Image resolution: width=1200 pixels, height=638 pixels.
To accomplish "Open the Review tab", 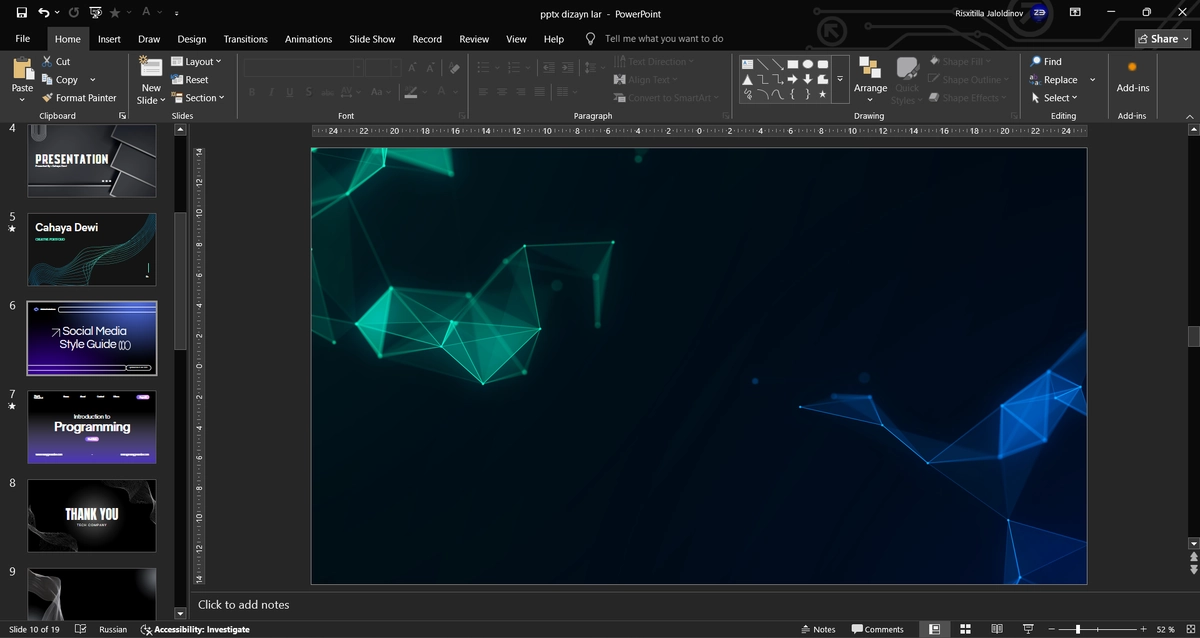I will click(x=474, y=38).
